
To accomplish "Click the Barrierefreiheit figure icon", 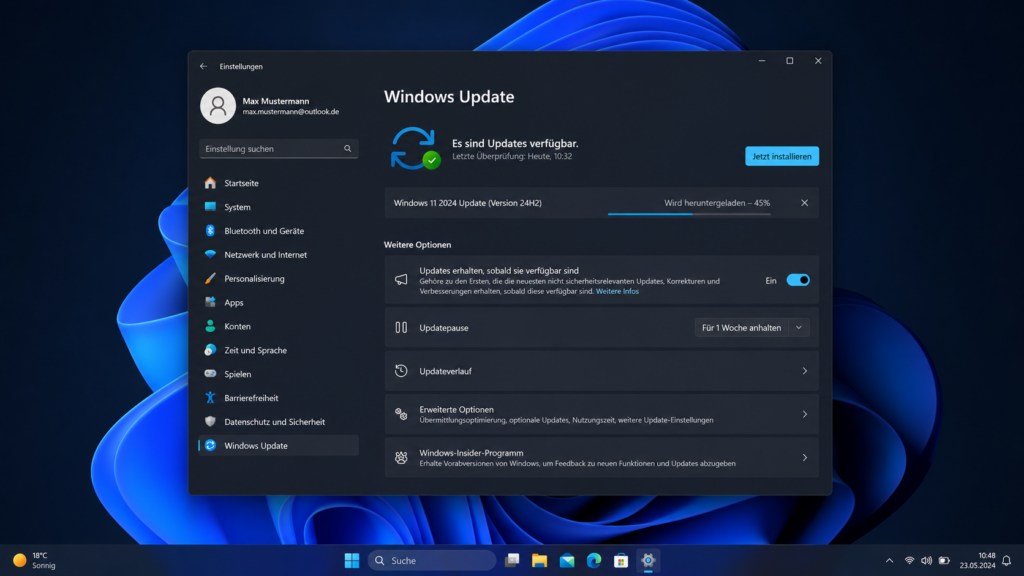I will pos(210,398).
